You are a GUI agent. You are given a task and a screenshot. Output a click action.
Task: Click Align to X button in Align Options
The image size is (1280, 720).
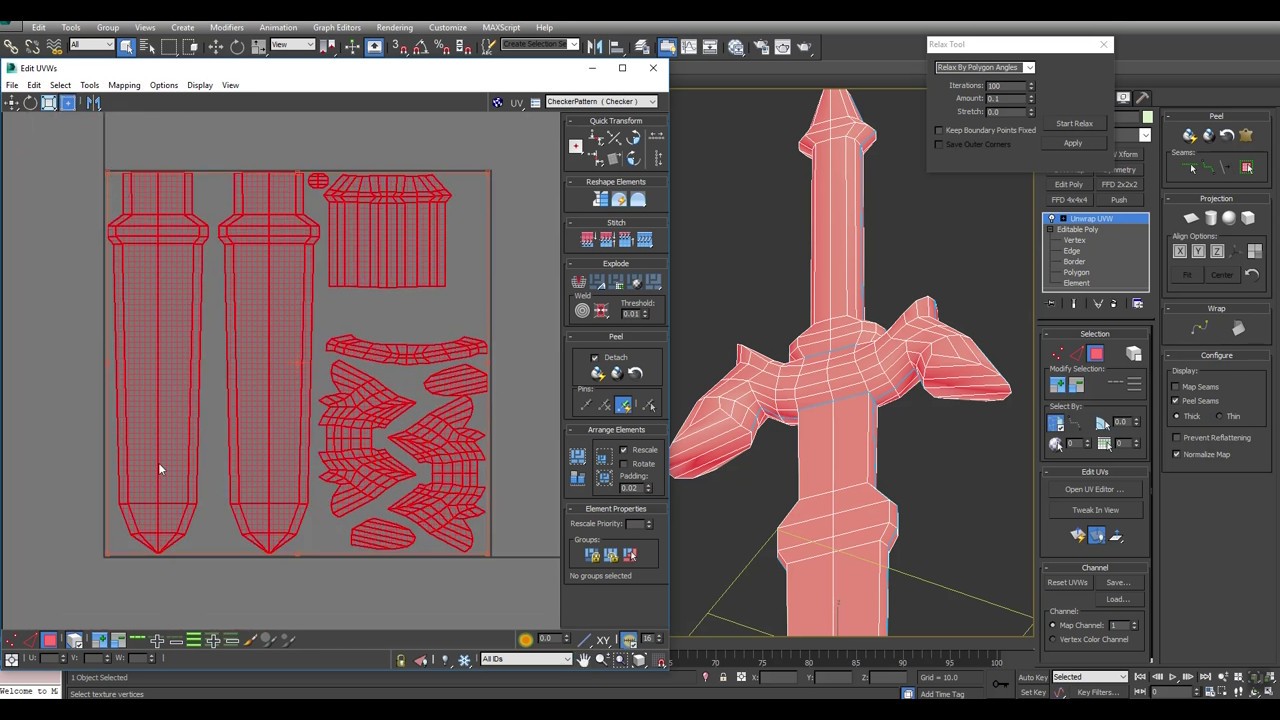pos(1180,251)
